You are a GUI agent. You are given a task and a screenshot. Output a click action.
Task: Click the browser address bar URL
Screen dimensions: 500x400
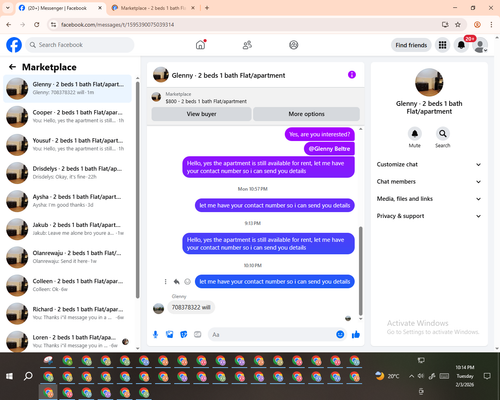[x=117, y=25]
